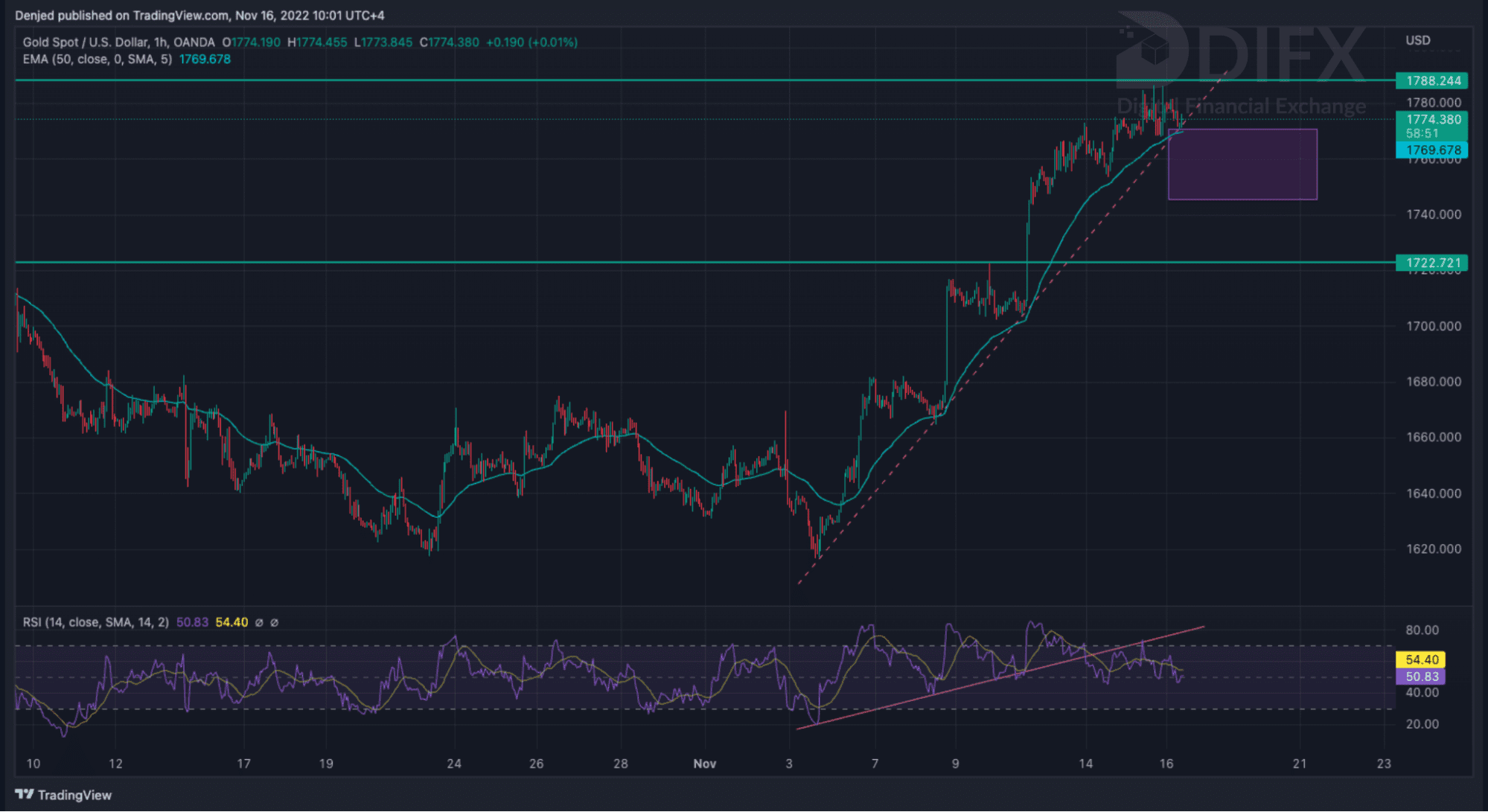Click the first empty-value symbol in RSI legend

click(259, 622)
